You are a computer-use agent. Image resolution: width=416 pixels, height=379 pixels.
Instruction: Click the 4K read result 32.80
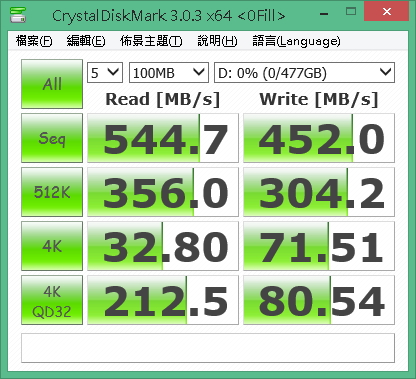tap(163, 246)
